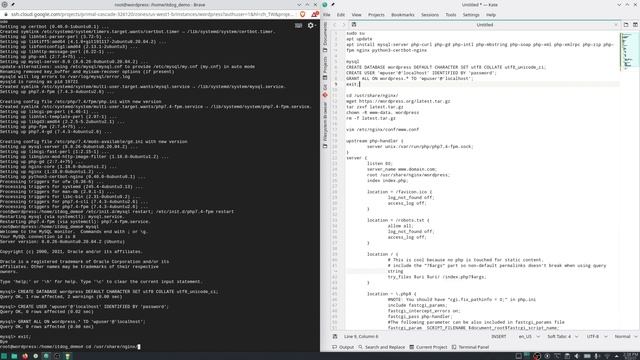Click the 'apt update' line in Kate

coord(359,39)
